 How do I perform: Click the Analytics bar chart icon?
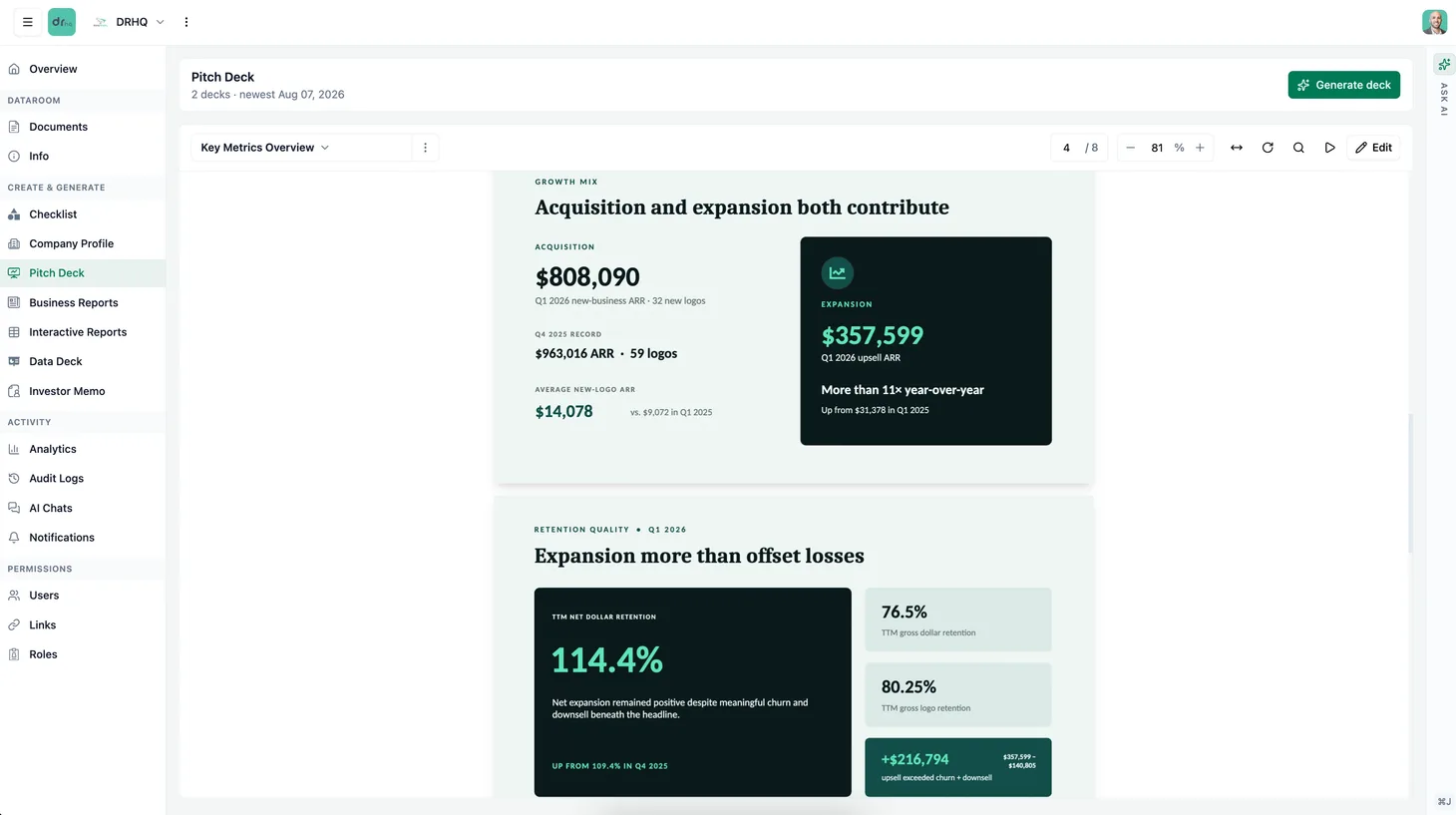(14, 449)
